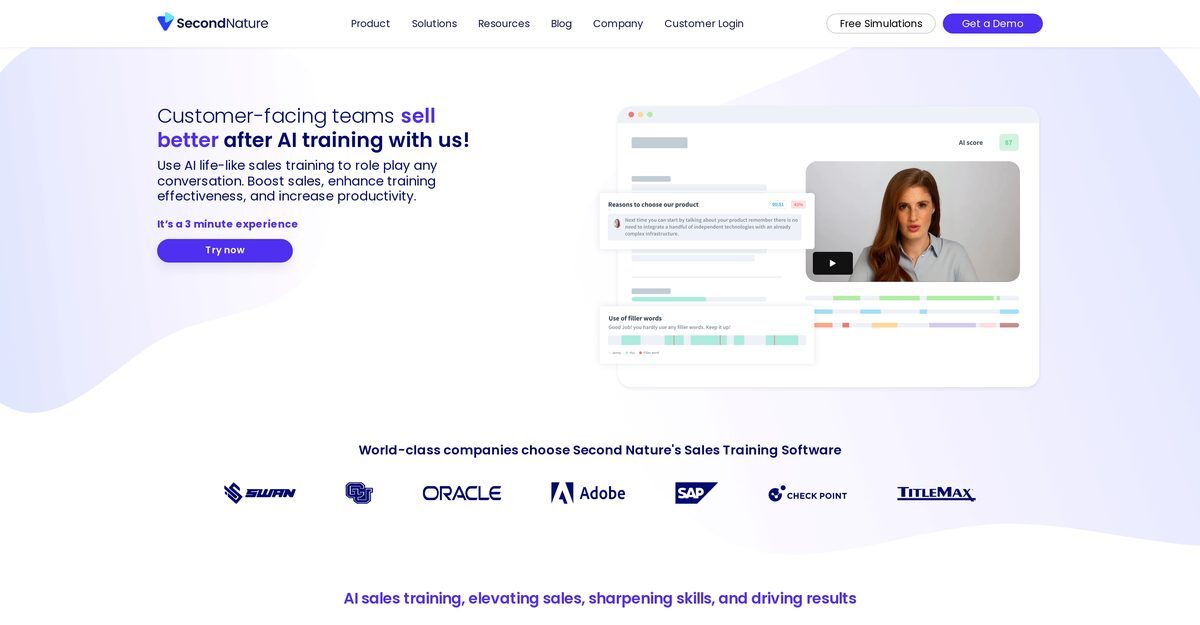Click the 'Use of filler words' card

tap(707, 335)
